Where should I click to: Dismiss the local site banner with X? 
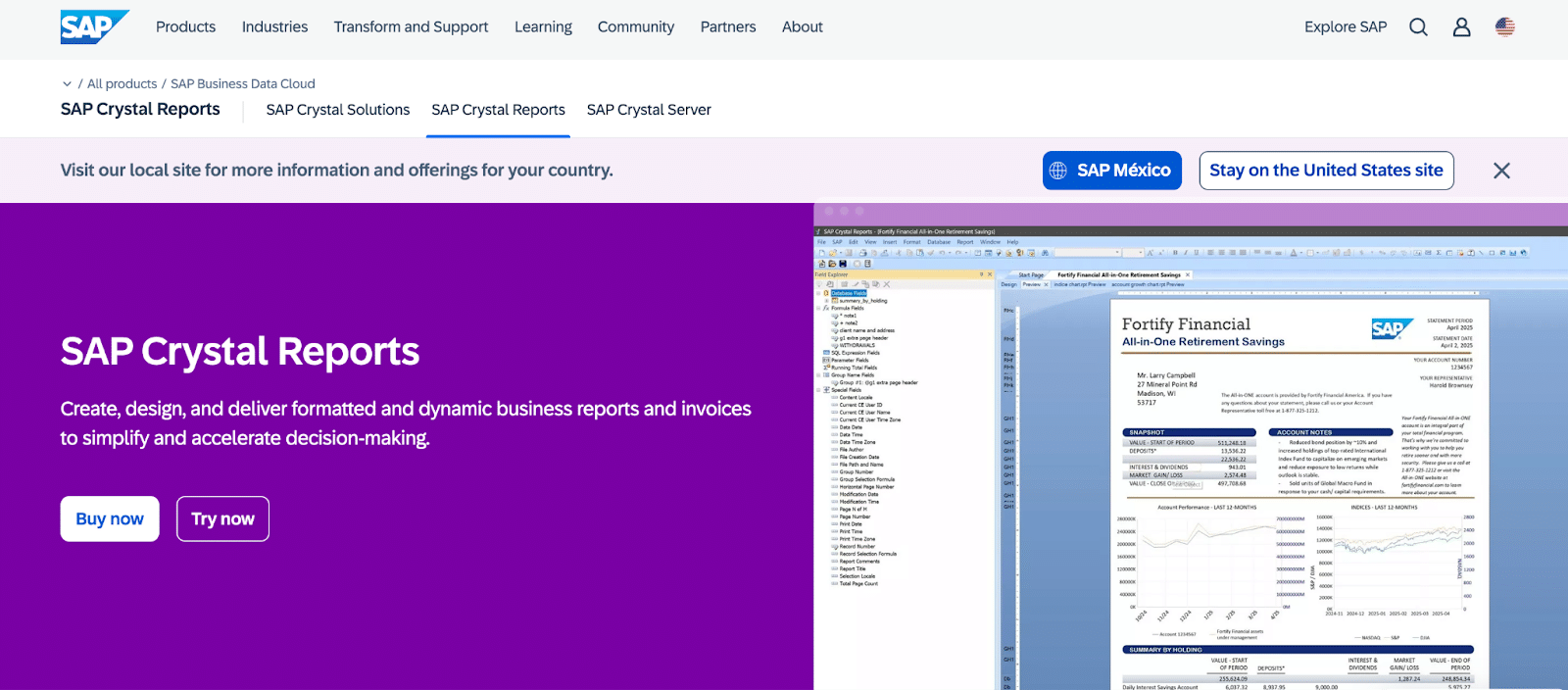point(1501,171)
